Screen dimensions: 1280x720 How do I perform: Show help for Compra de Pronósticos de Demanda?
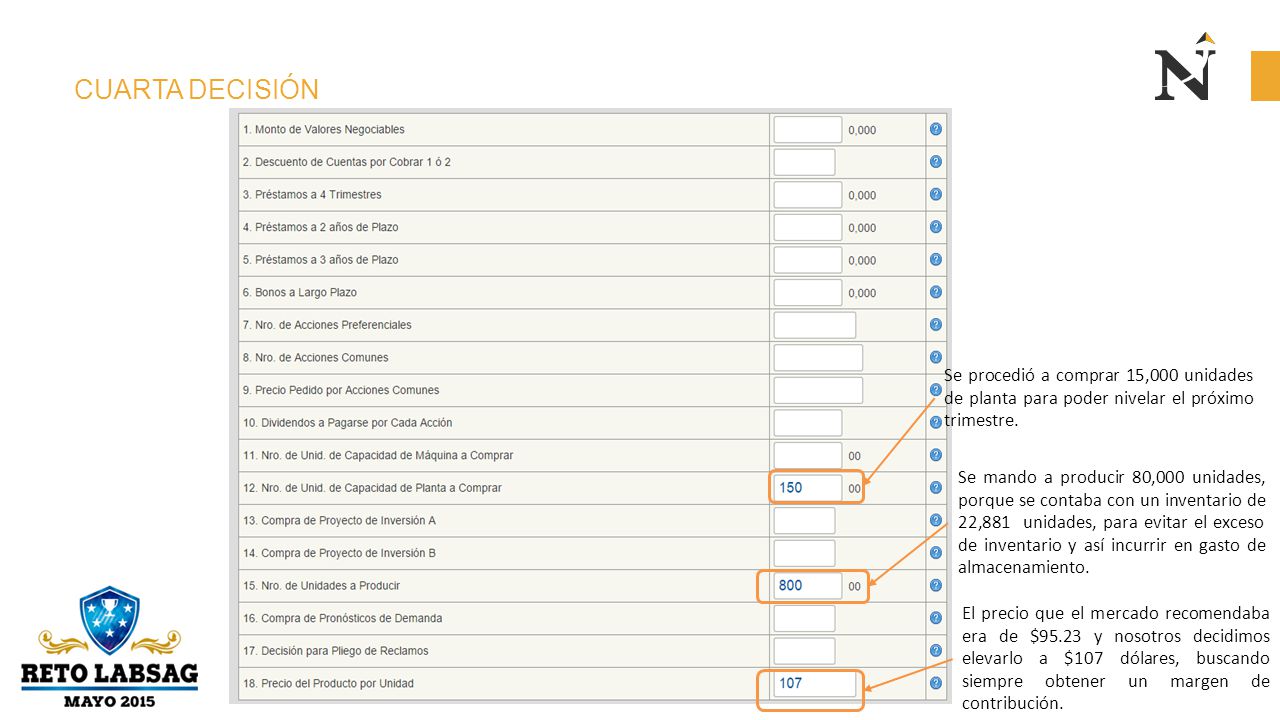pyautogui.click(x=936, y=618)
